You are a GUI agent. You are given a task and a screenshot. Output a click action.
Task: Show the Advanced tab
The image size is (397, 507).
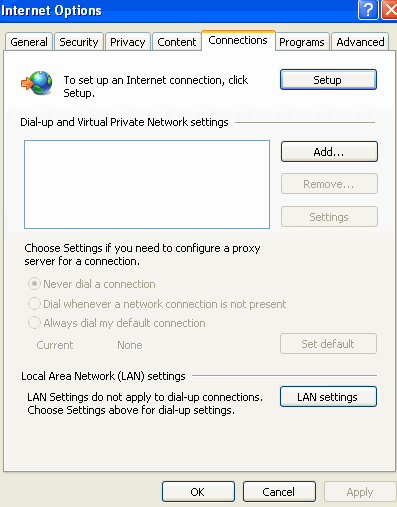point(360,42)
